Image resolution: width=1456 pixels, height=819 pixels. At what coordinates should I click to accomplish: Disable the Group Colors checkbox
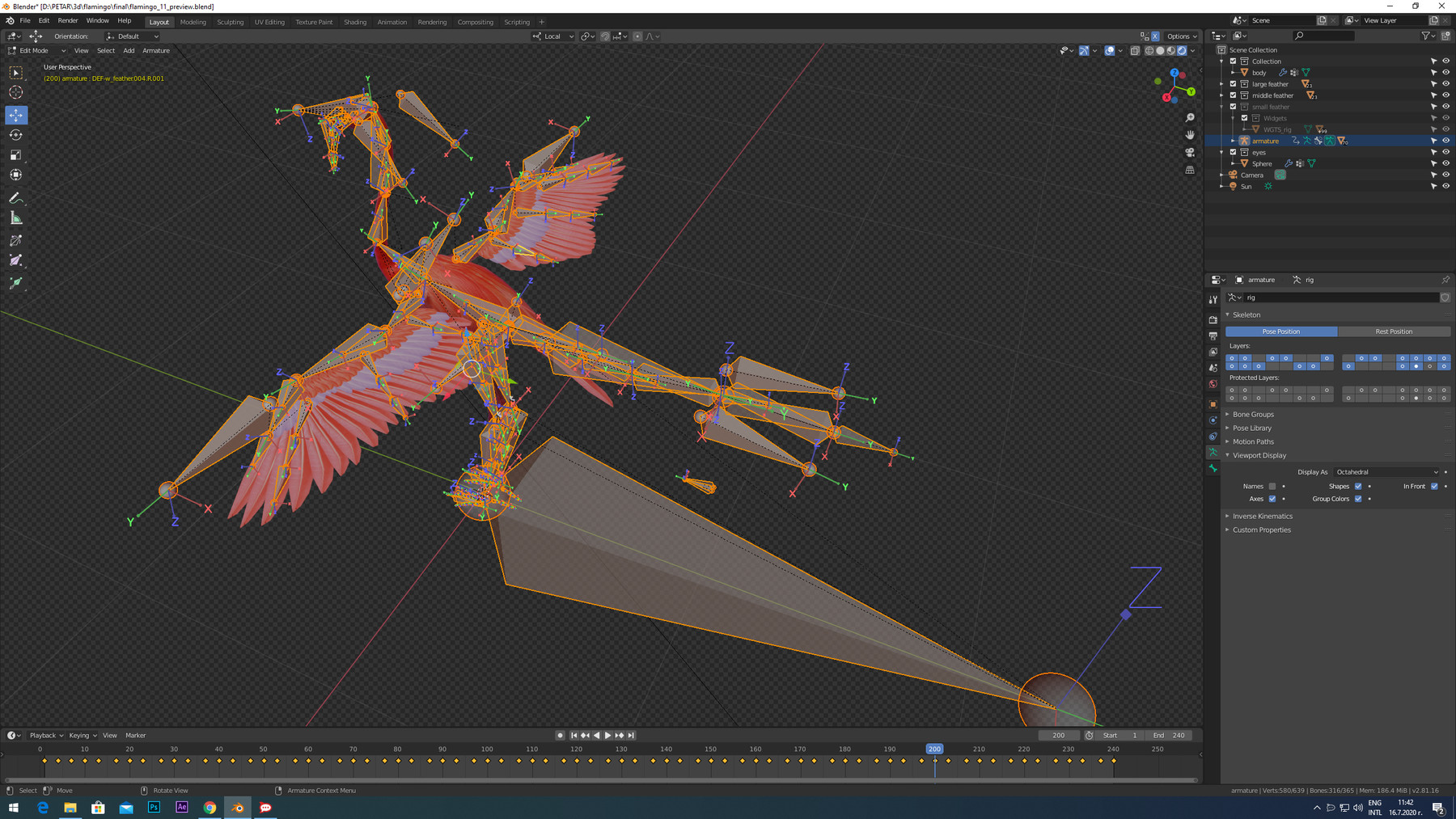click(x=1357, y=499)
